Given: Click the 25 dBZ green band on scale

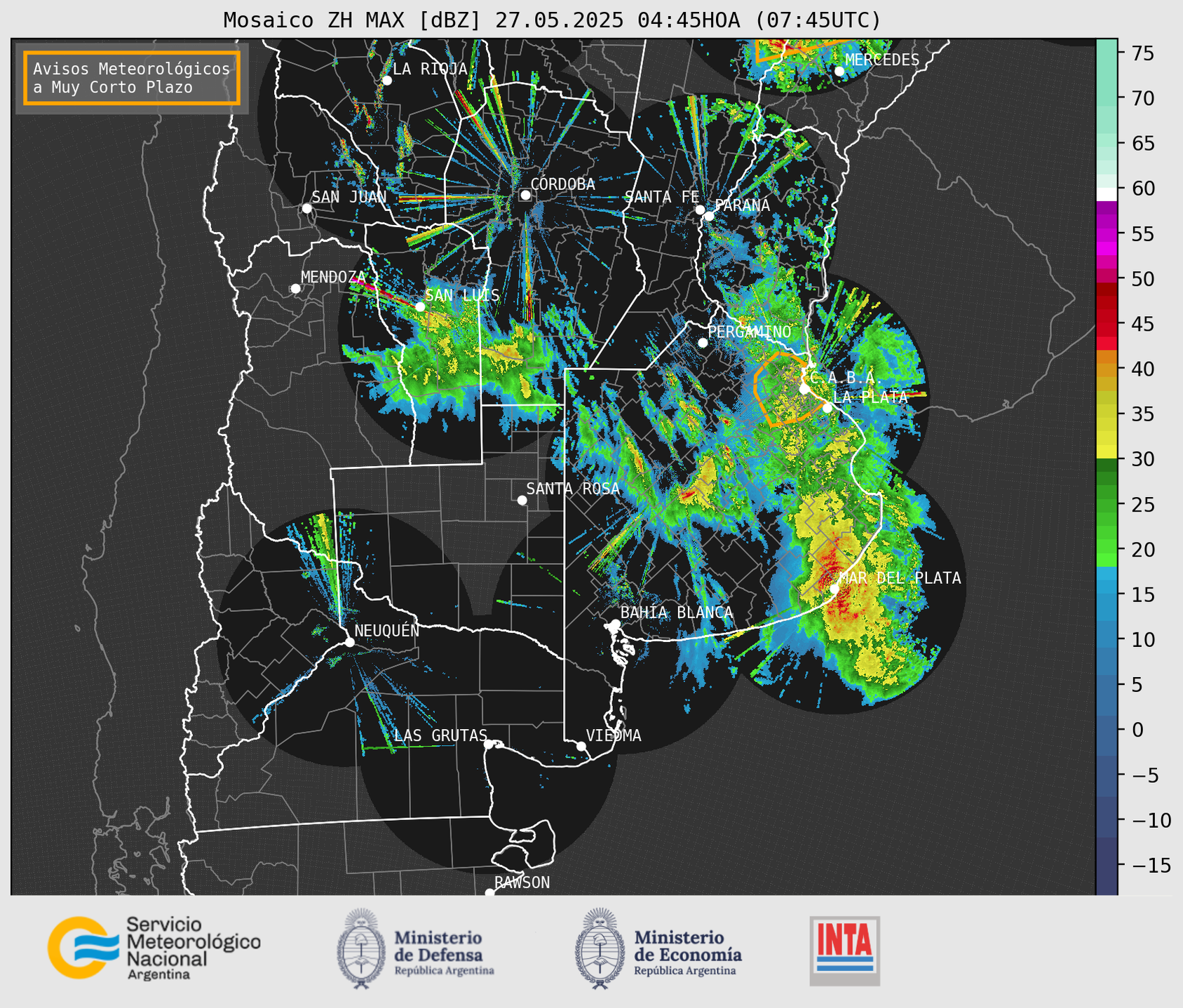Looking at the screenshot, I should [1107, 505].
